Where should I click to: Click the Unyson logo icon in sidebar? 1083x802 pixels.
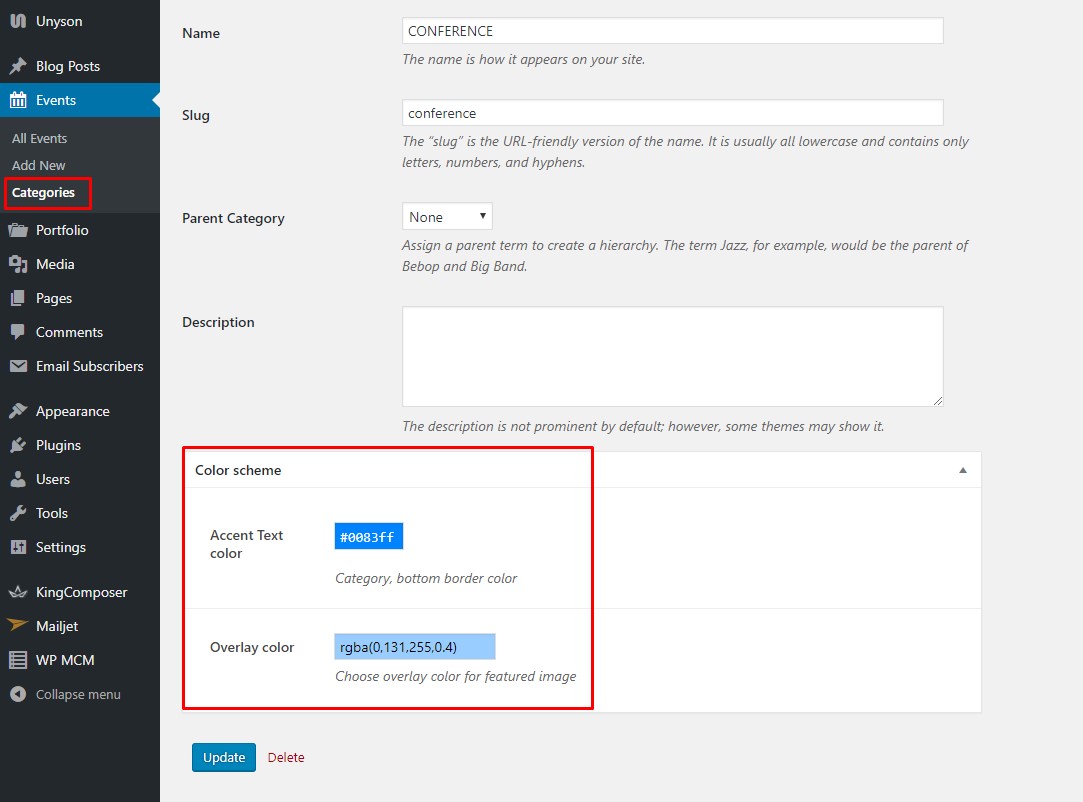click(17, 21)
